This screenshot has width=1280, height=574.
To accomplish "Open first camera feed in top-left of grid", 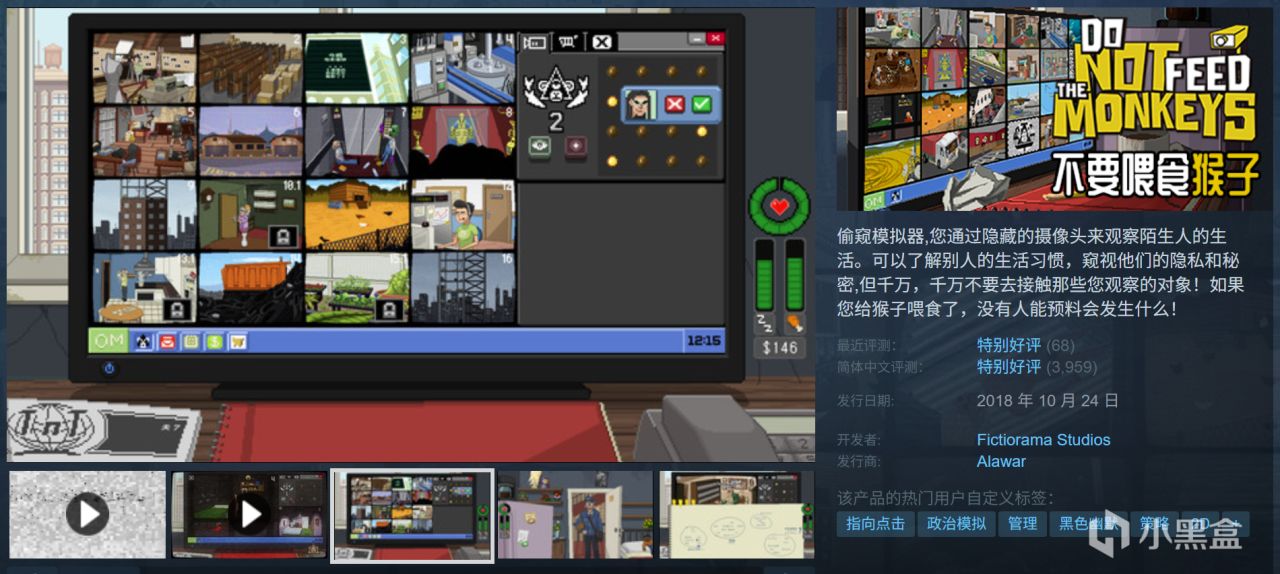I will click(x=144, y=68).
